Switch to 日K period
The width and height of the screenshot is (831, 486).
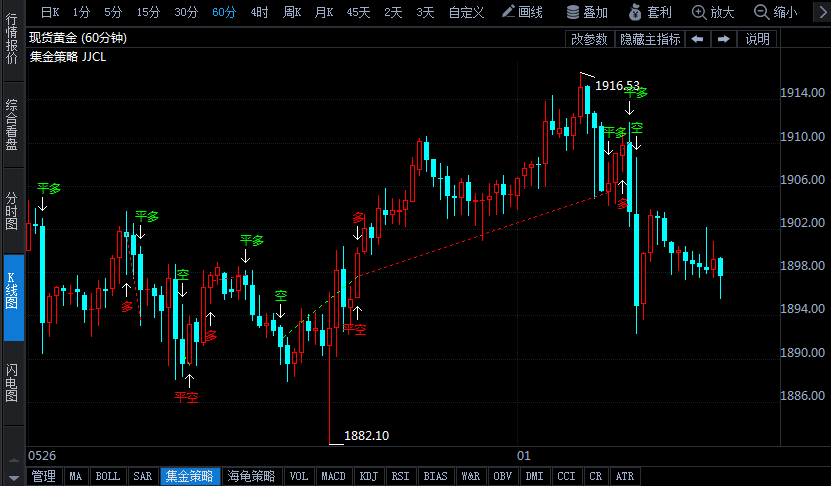[x=50, y=12]
